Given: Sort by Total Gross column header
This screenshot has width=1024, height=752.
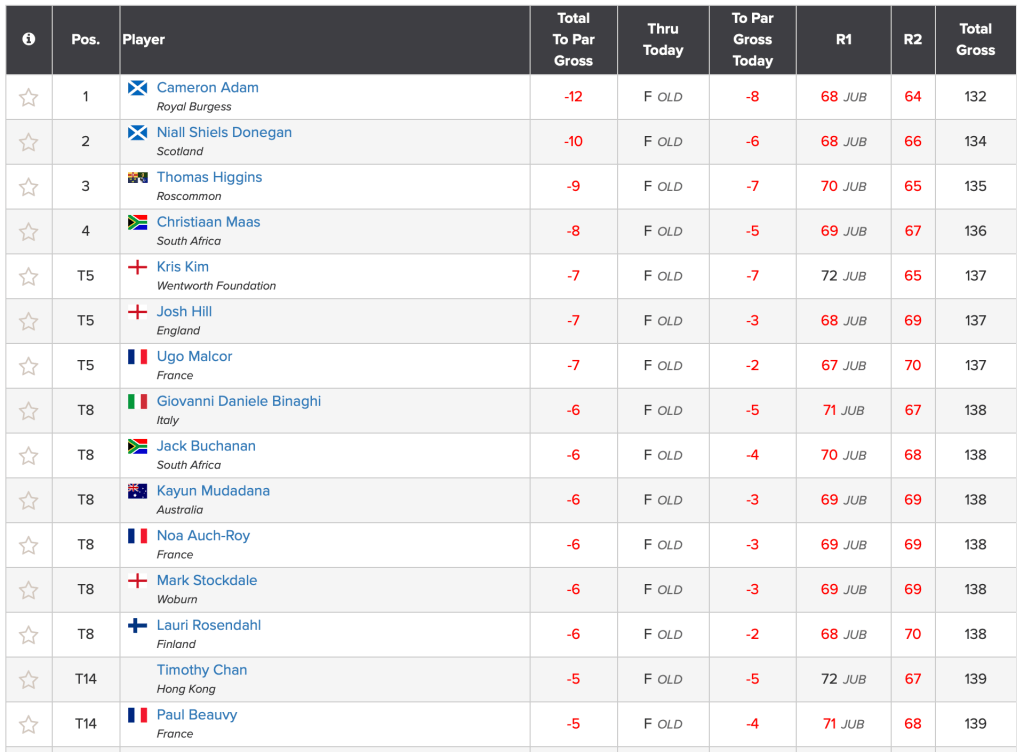Looking at the screenshot, I should pyautogui.click(x=975, y=39).
